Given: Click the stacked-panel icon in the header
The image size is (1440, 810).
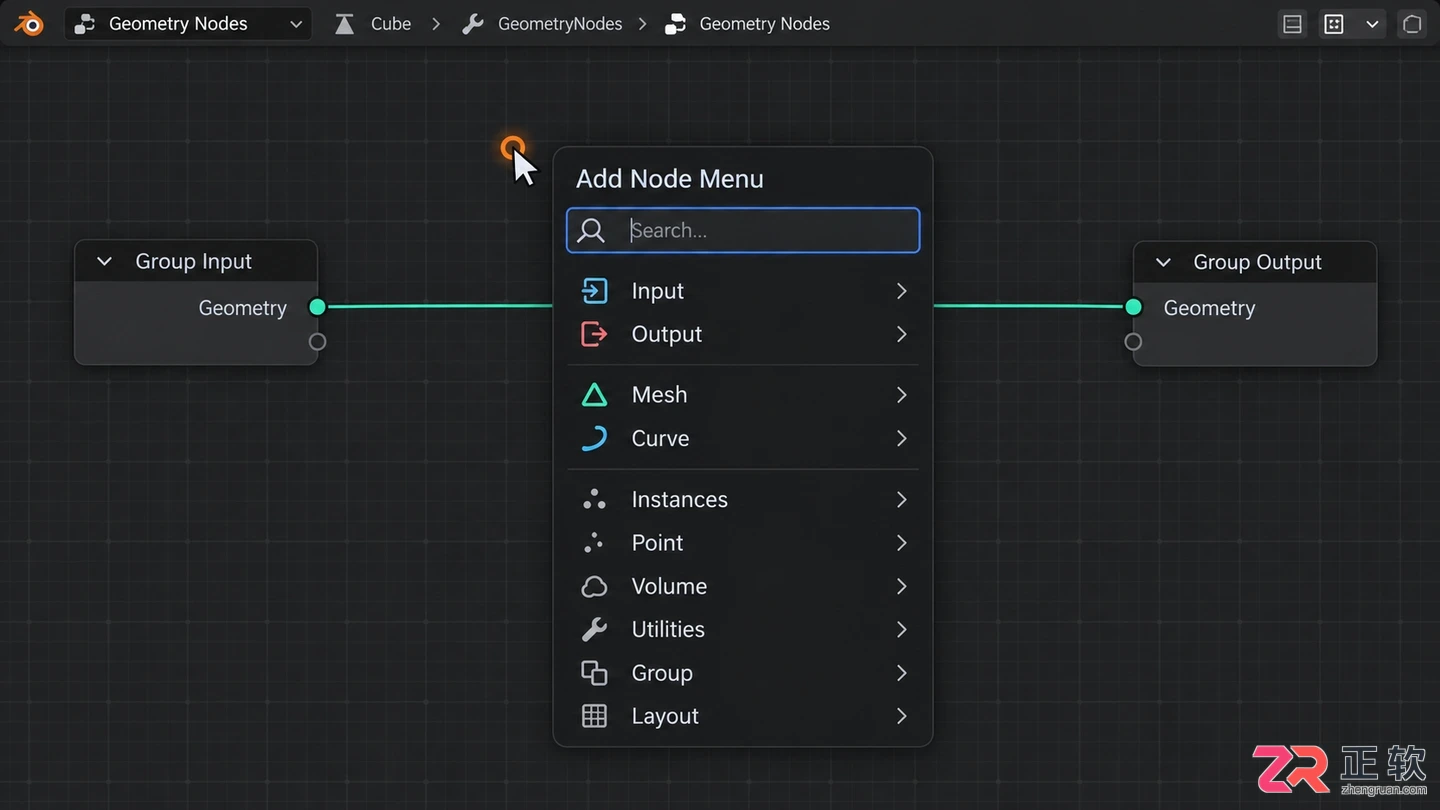Looking at the screenshot, I should click(x=1292, y=24).
